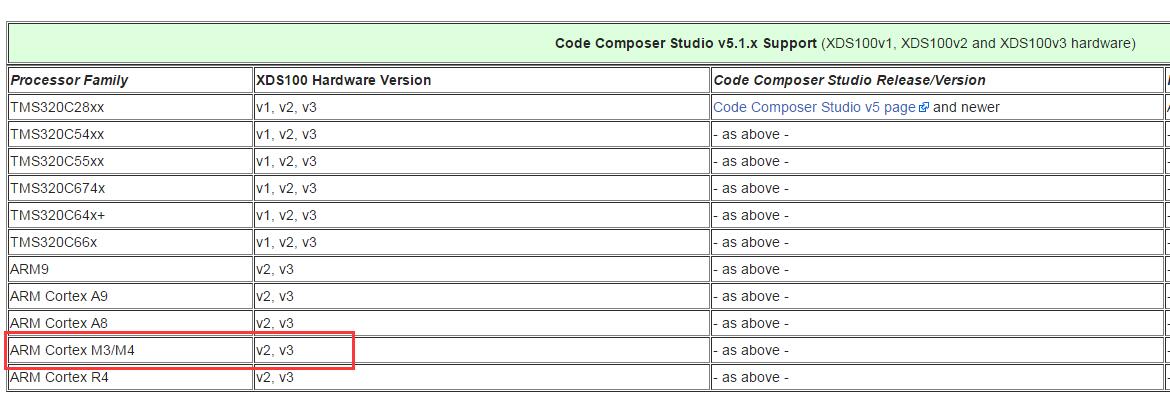Click the Processor Family column header
Image resolution: width=1170 pixels, height=403 pixels.
69,80
